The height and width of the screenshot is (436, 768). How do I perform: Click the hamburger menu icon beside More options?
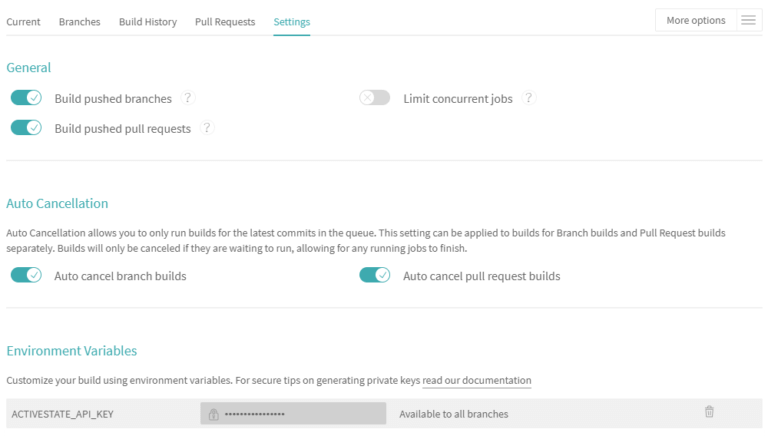click(x=748, y=20)
